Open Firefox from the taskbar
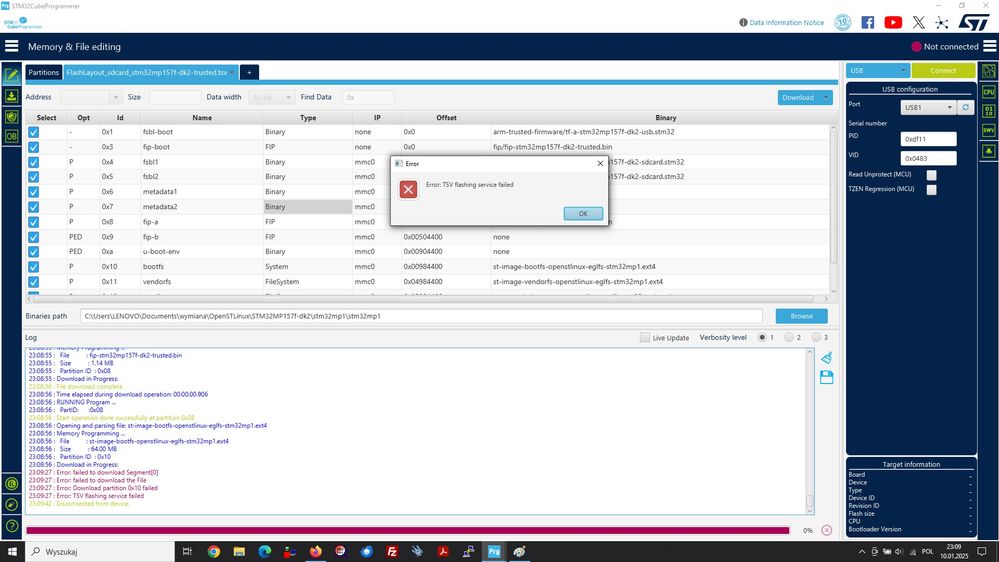This screenshot has height=562, width=999. pyautogui.click(x=315, y=551)
